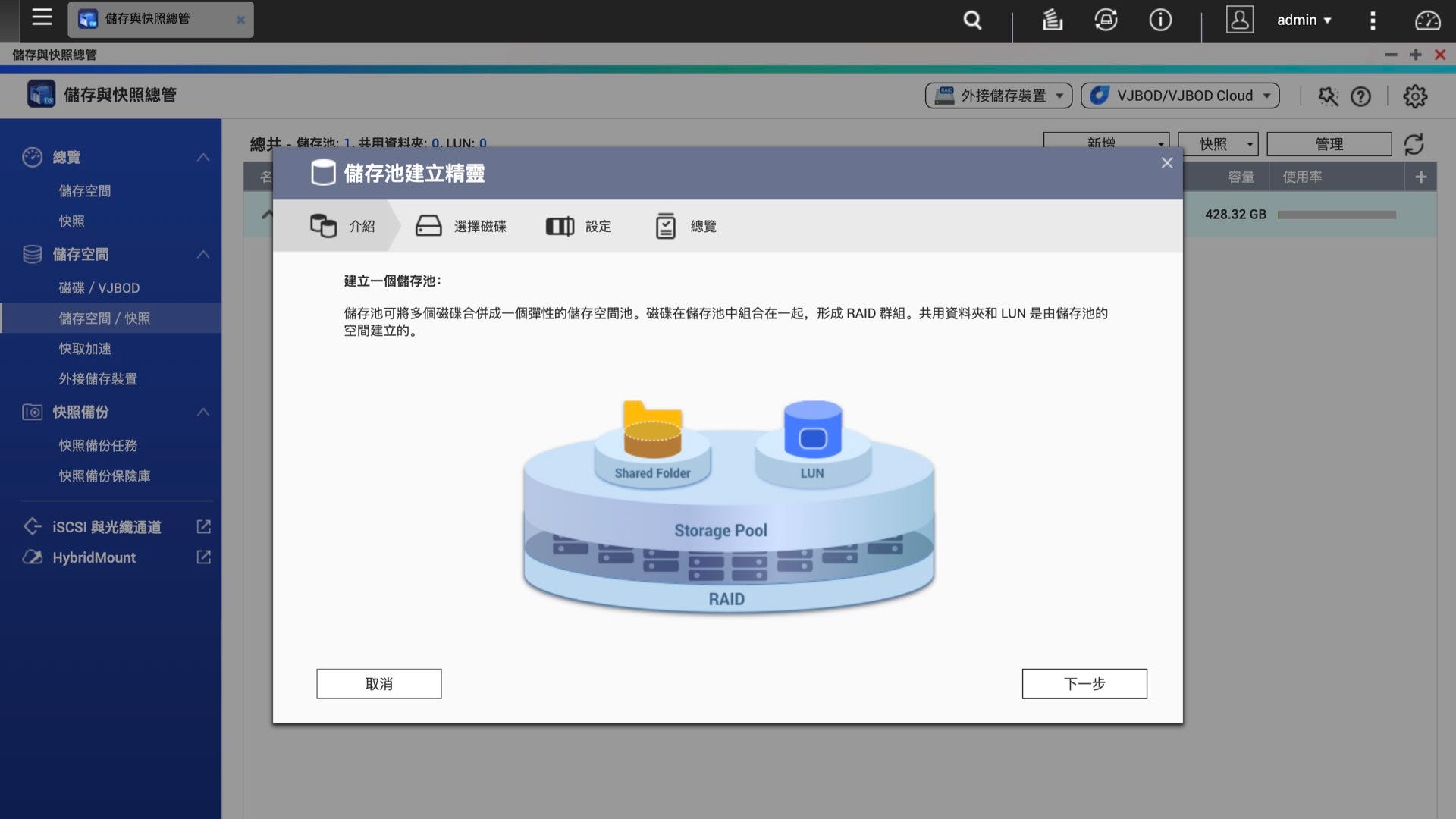This screenshot has width=1456, height=819.
Task: Click the iSCSI arrow sidebar icon
Action: point(33,526)
